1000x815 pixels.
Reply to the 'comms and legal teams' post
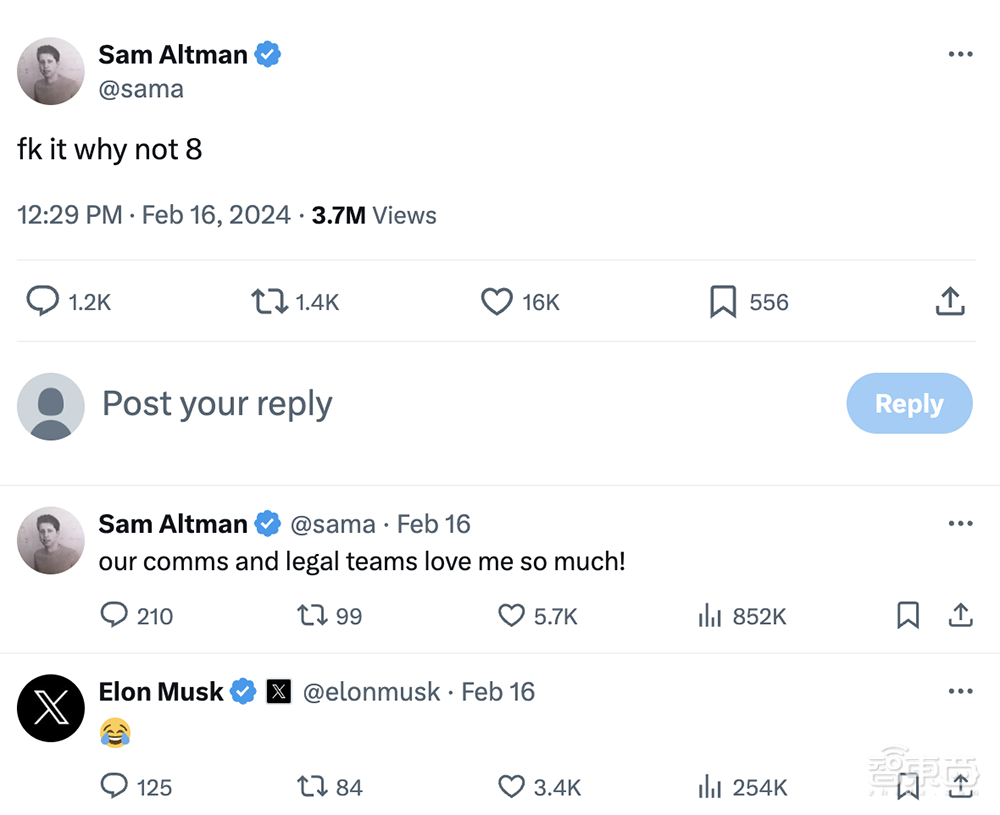click(x=114, y=615)
